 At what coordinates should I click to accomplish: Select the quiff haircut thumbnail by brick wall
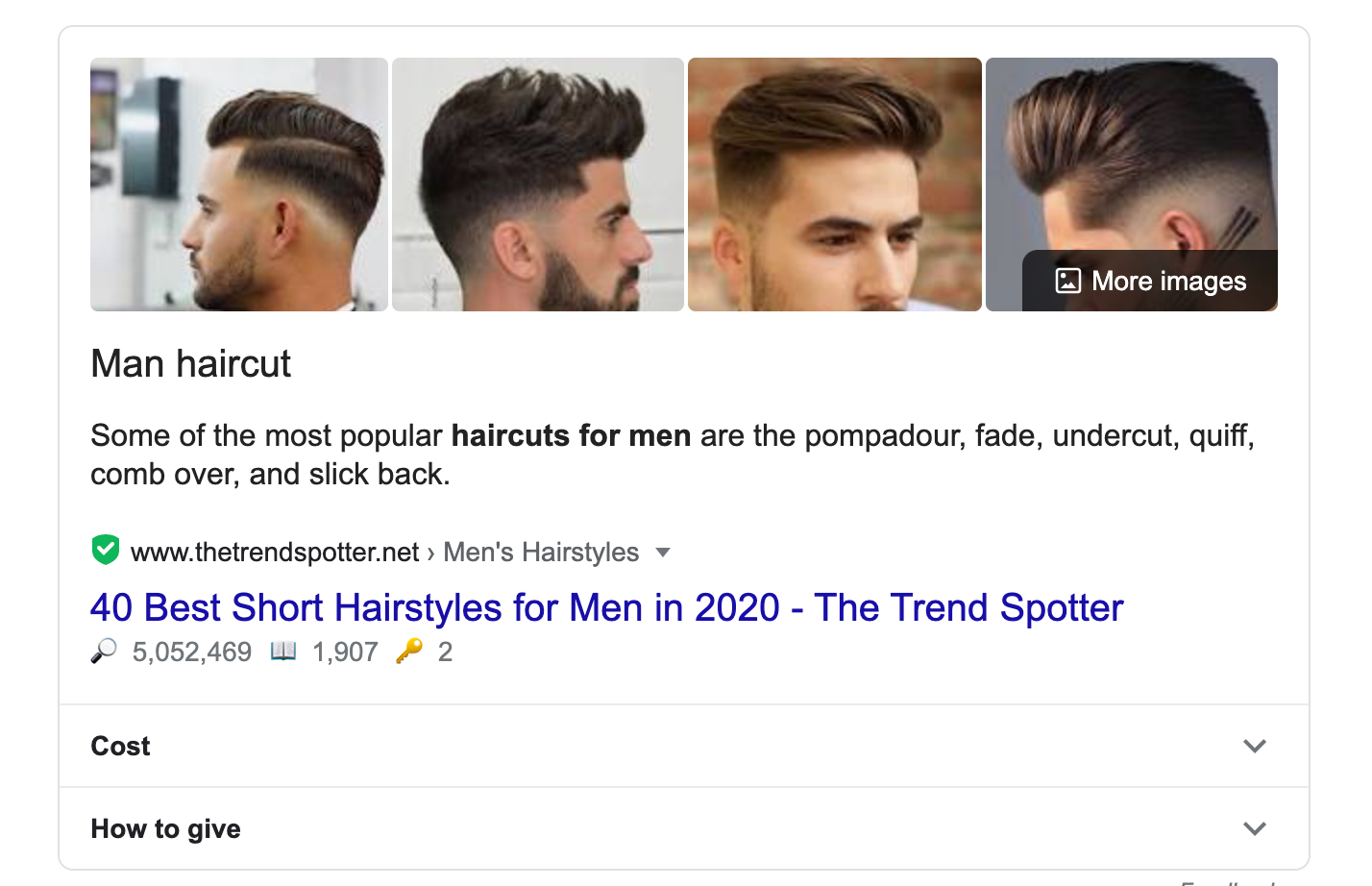[834, 184]
